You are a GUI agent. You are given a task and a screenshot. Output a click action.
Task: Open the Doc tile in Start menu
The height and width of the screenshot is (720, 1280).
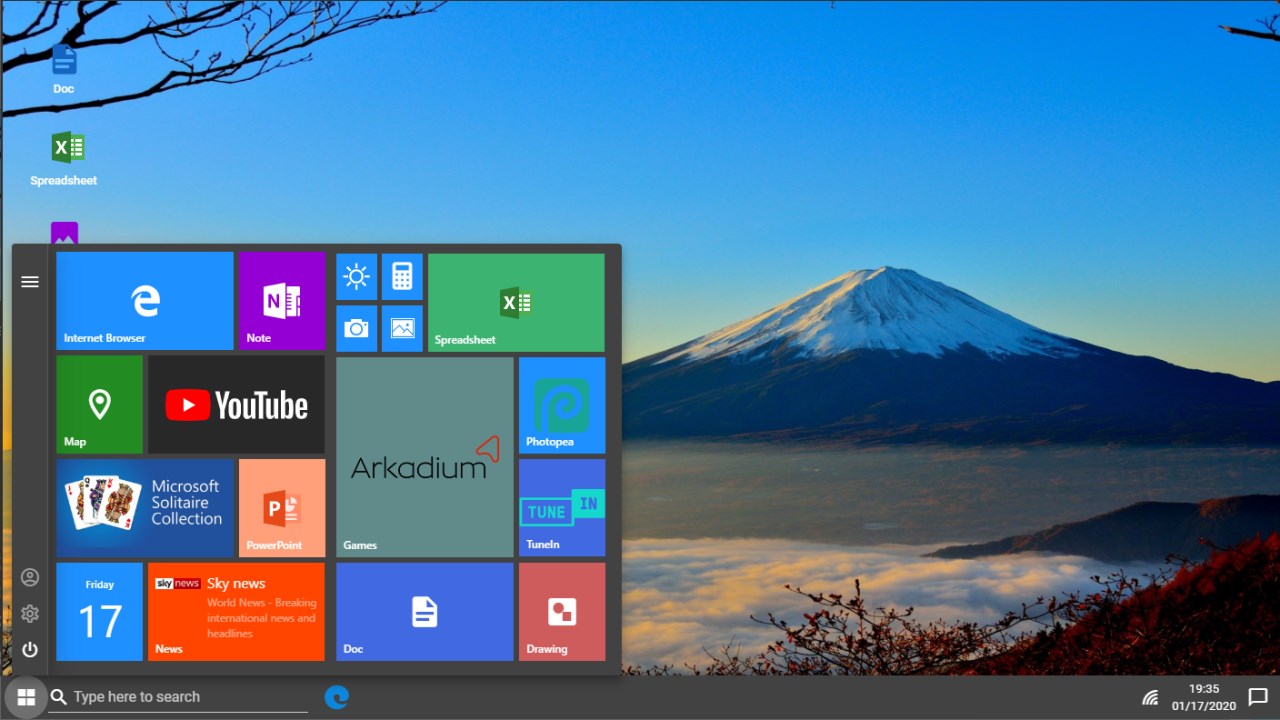425,612
